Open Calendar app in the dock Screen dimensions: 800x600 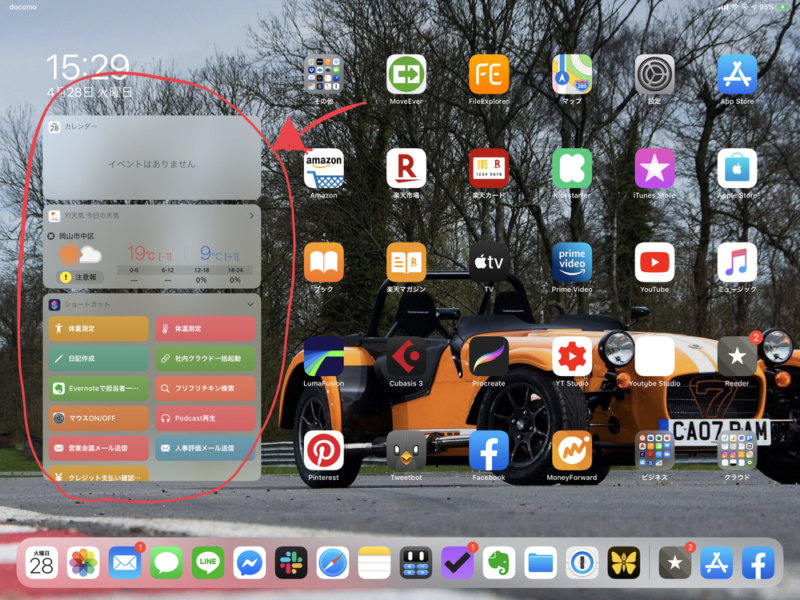coord(41,563)
